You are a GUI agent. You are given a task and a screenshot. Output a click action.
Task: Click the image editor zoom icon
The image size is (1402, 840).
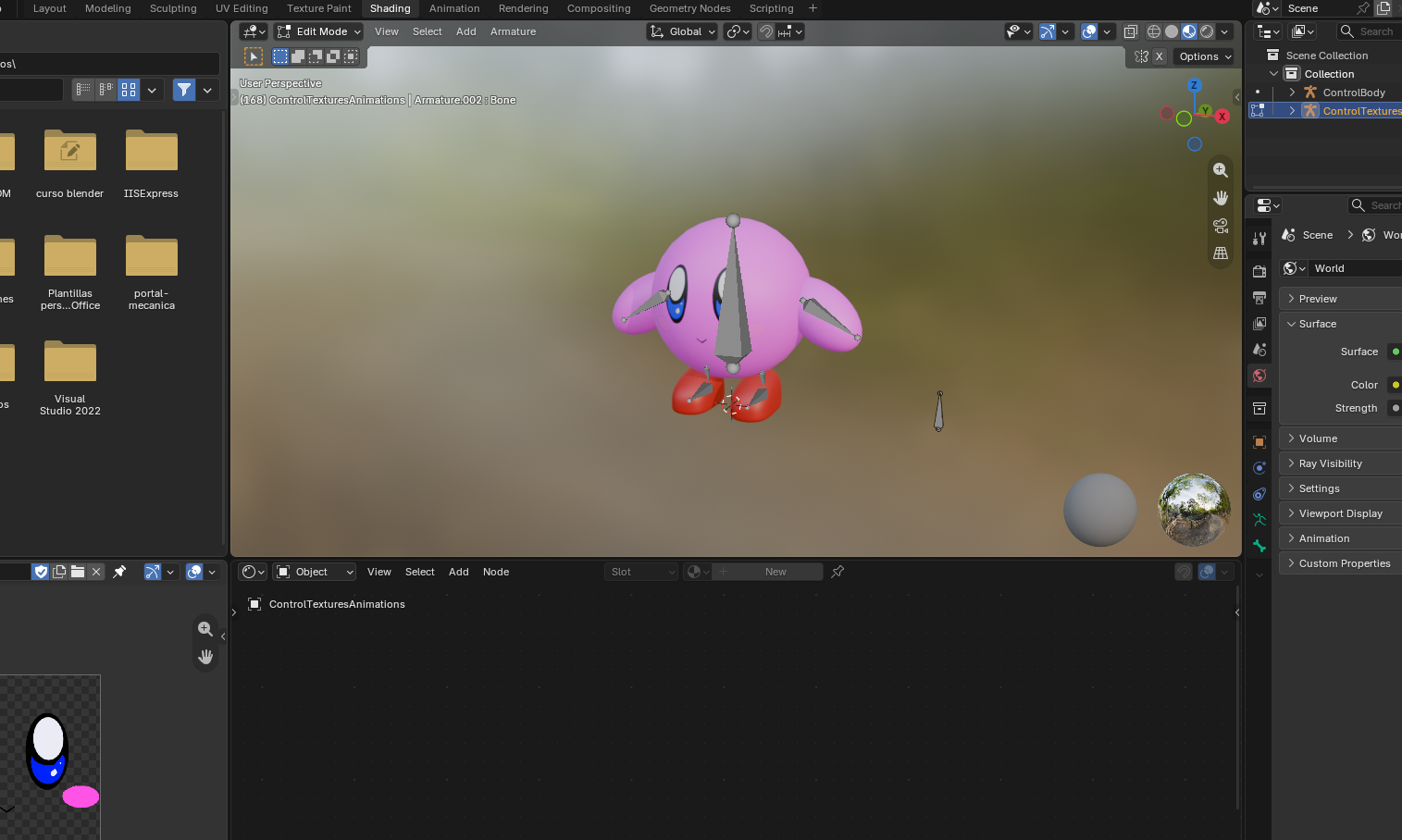pyautogui.click(x=205, y=629)
